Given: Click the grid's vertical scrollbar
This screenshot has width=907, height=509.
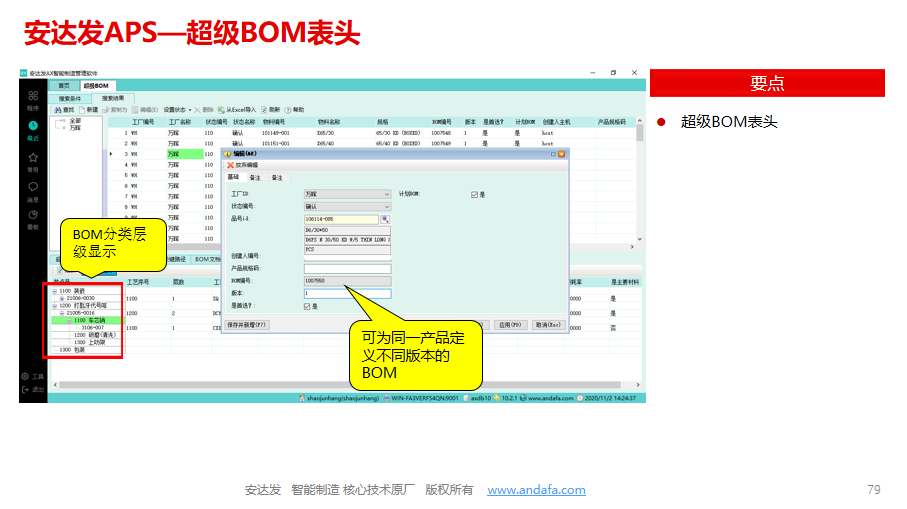Looking at the screenshot, I should tap(639, 179).
